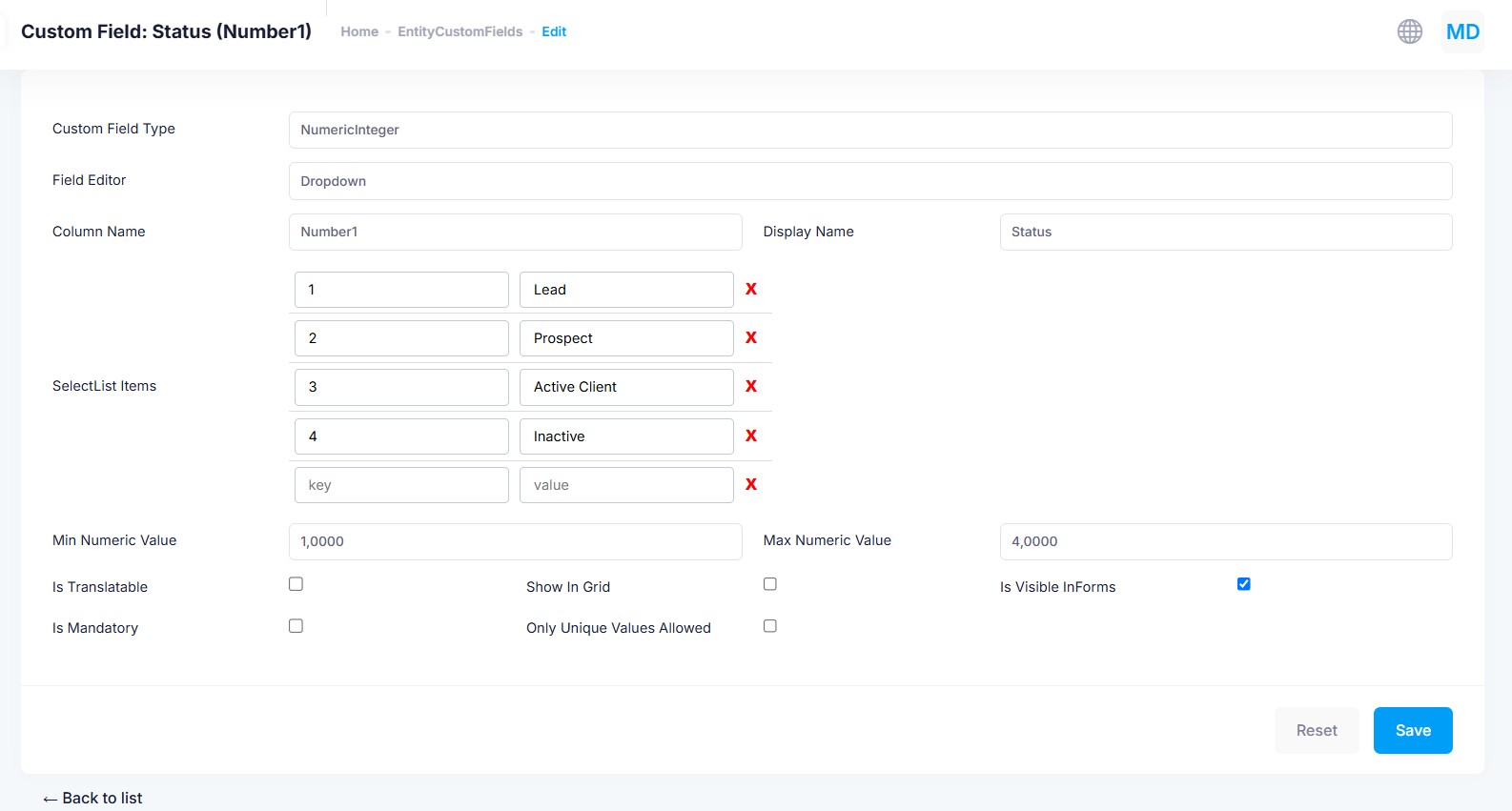
Task: Click the empty value placeholder field
Action: tap(626, 485)
